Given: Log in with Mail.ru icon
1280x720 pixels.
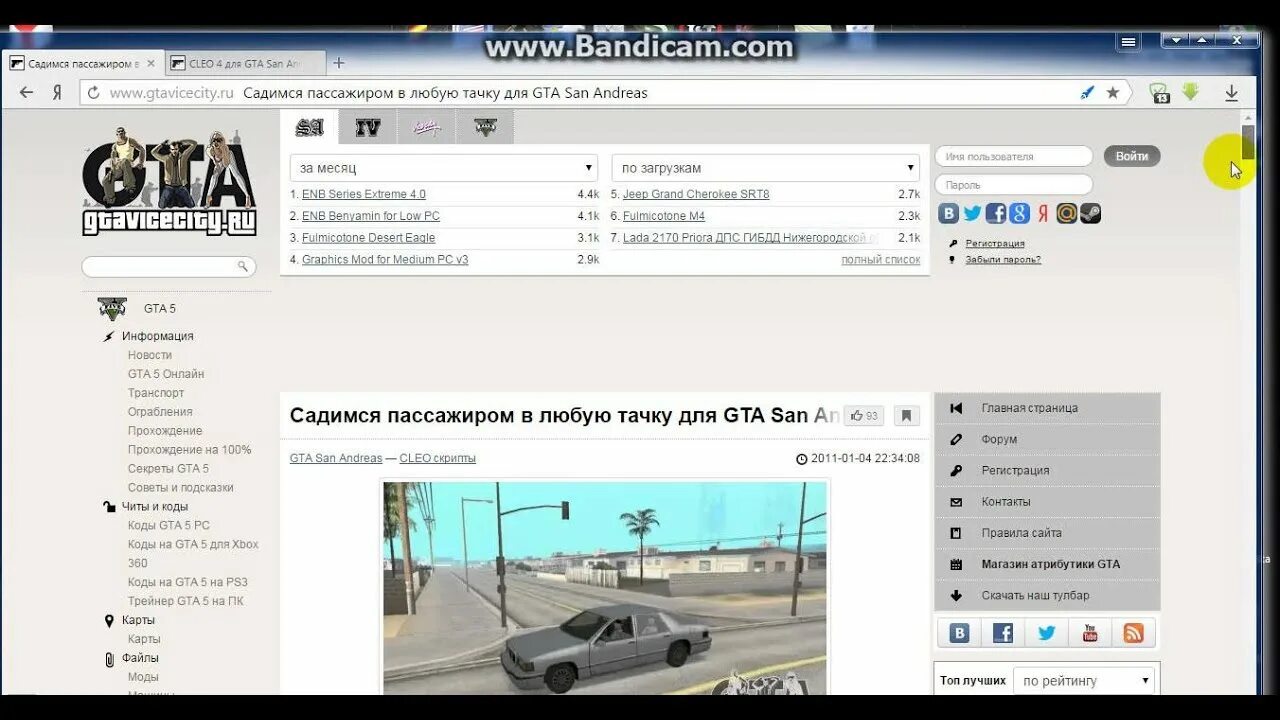Looking at the screenshot, I should click(1067, 213).
